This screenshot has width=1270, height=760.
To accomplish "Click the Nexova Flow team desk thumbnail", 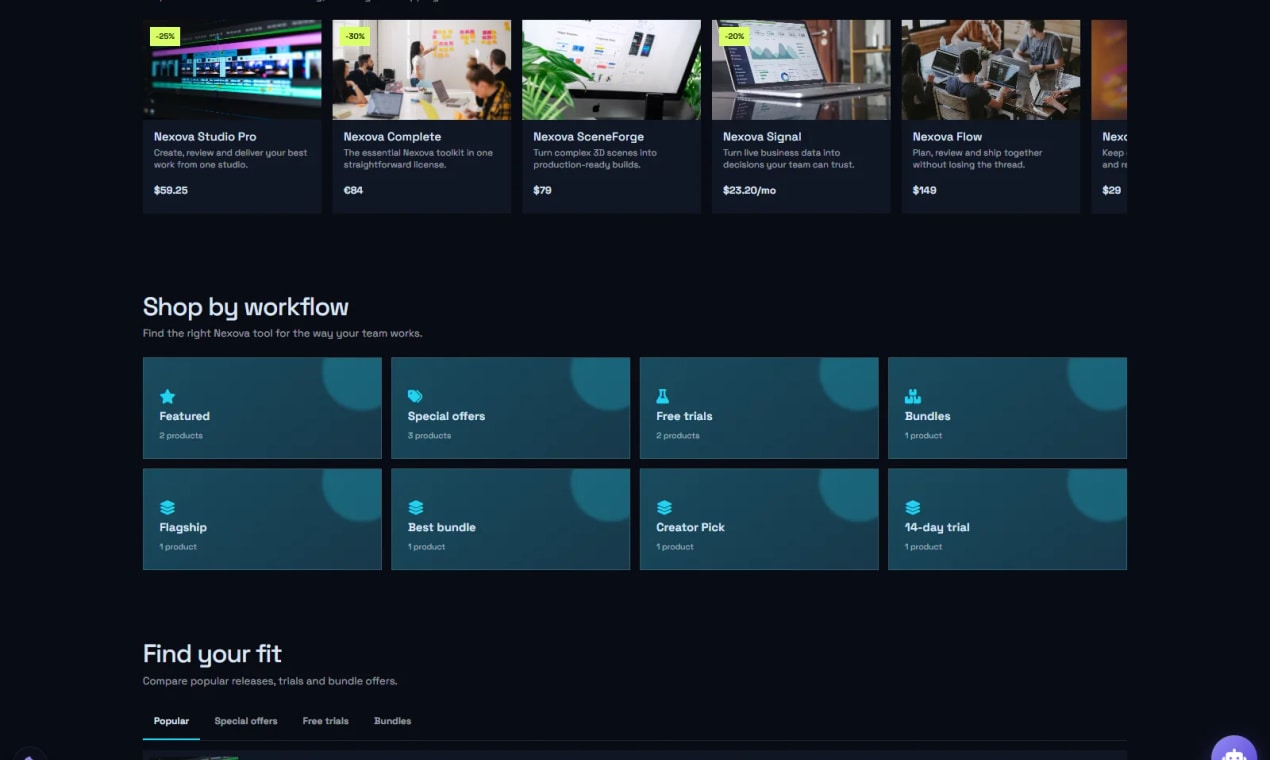I will click(991, 70).
